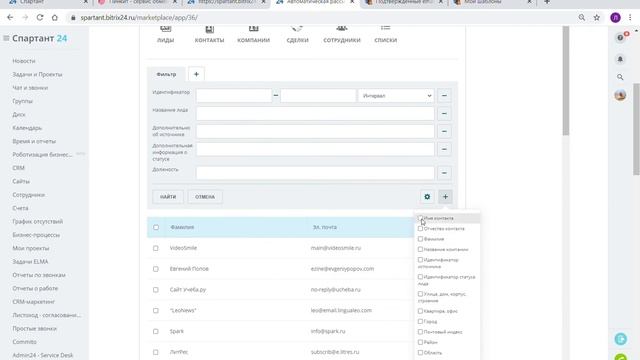The height and width of the screenshot is (360, 640).
Task: Bookmark this page with star icon
Action: pos(597,18)
